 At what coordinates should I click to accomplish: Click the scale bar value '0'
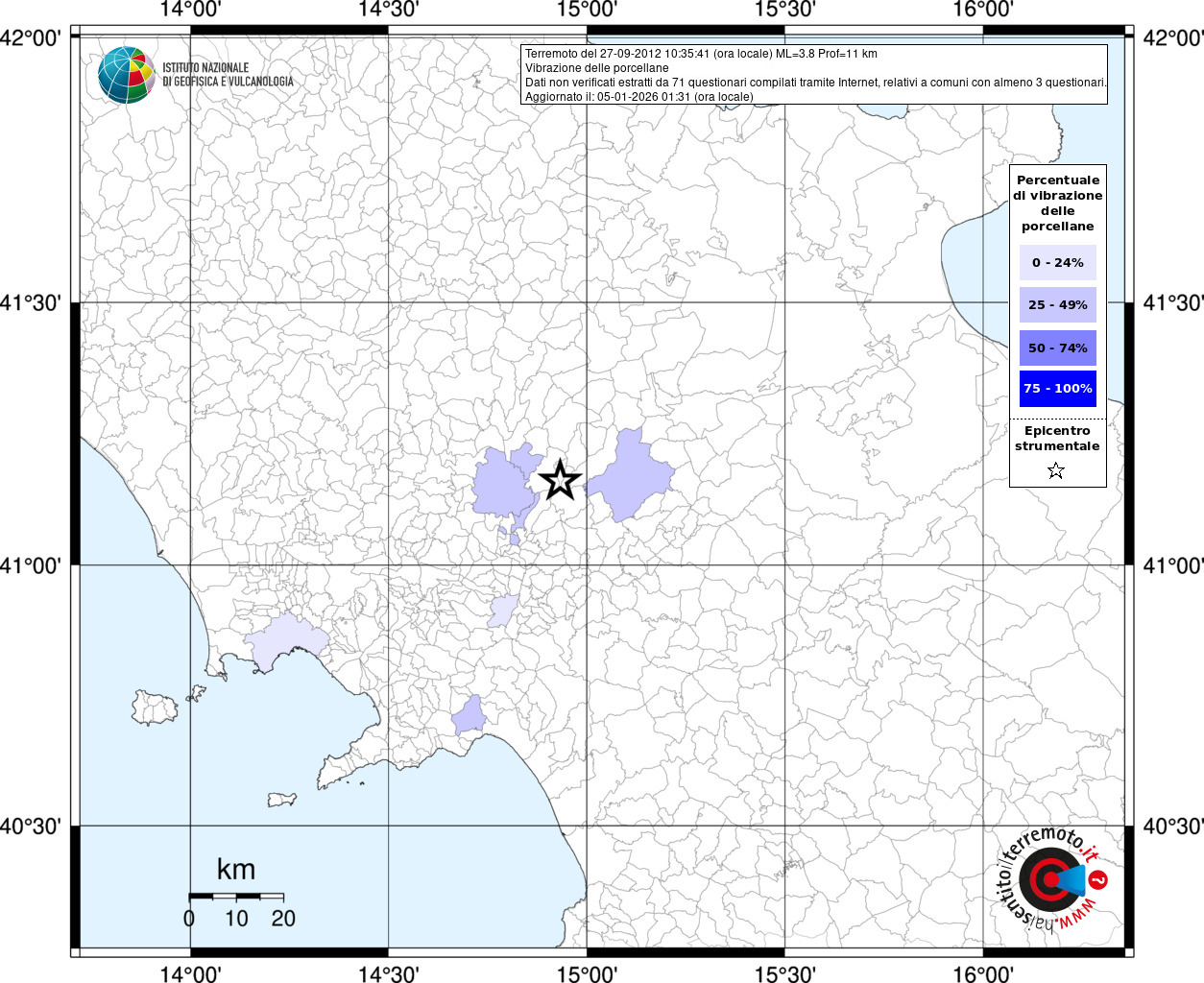coord(189,918)
